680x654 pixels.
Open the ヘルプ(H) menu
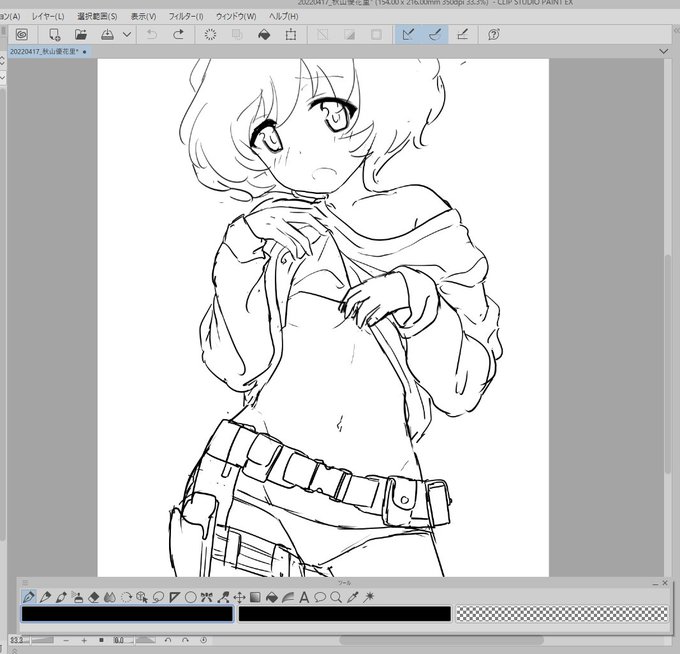point(284,16)
